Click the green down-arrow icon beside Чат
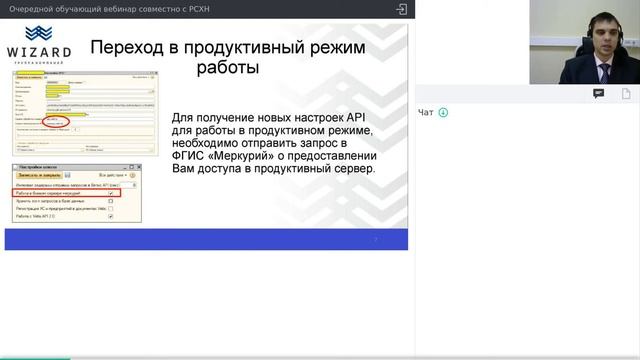640x360 pixels. click(x=443, y=112)
